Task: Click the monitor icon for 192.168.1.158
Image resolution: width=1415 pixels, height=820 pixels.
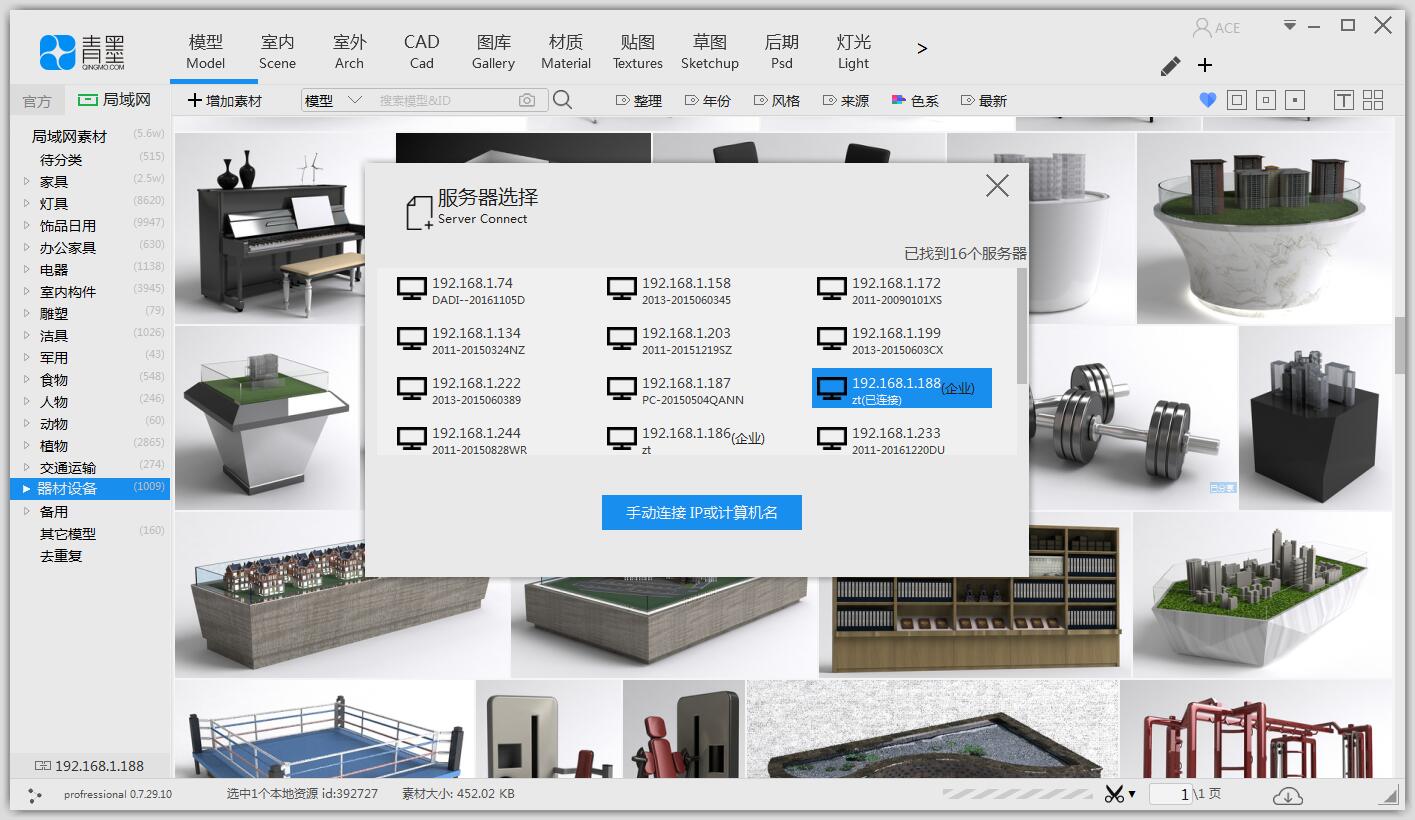Action: [x=622, y=289]
